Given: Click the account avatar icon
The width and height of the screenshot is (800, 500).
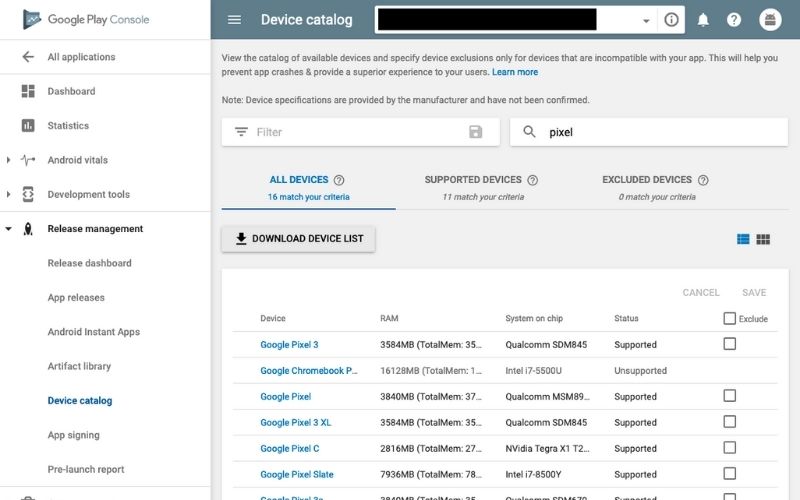Looking at the screenshot, I should coord(770,20).
